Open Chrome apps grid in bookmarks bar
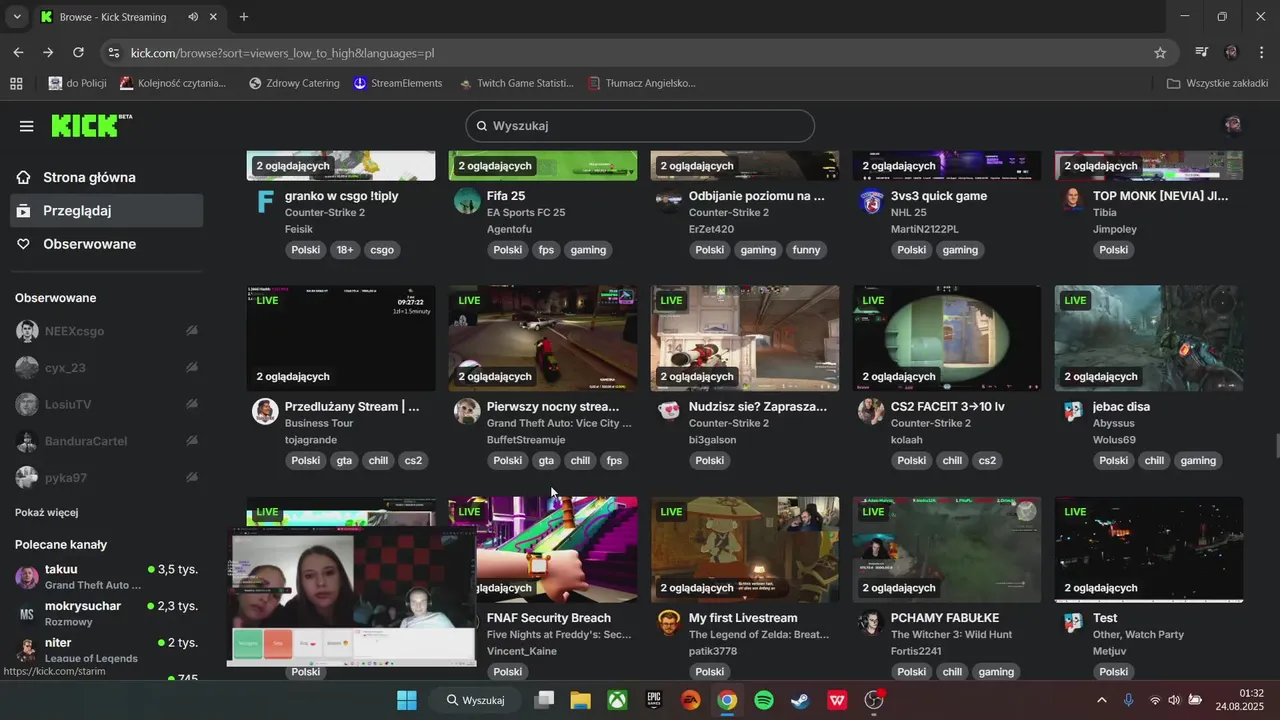1280x720 pixels. [16, 84]
